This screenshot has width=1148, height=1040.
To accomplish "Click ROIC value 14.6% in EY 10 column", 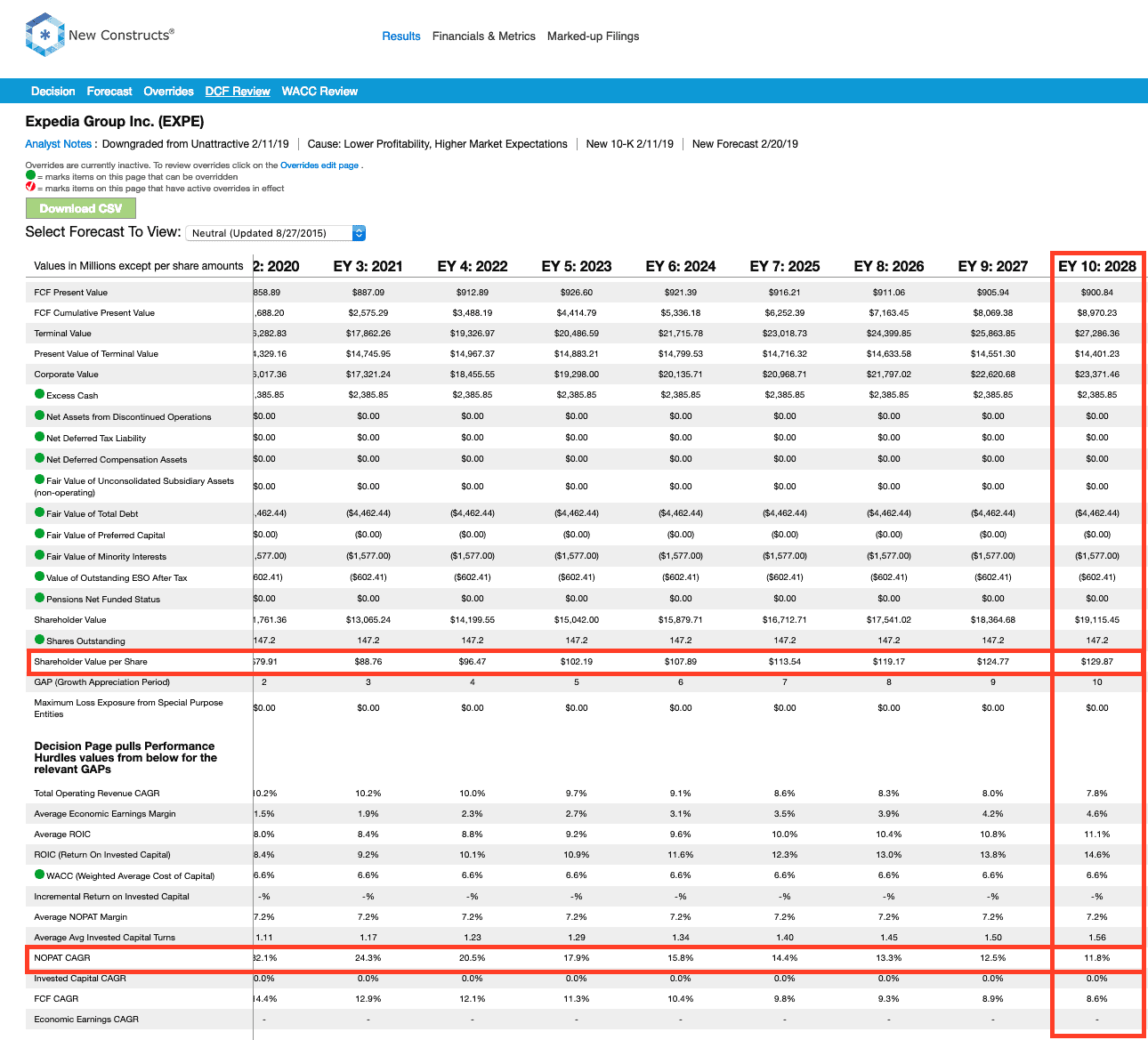I will coord(1097,855).
